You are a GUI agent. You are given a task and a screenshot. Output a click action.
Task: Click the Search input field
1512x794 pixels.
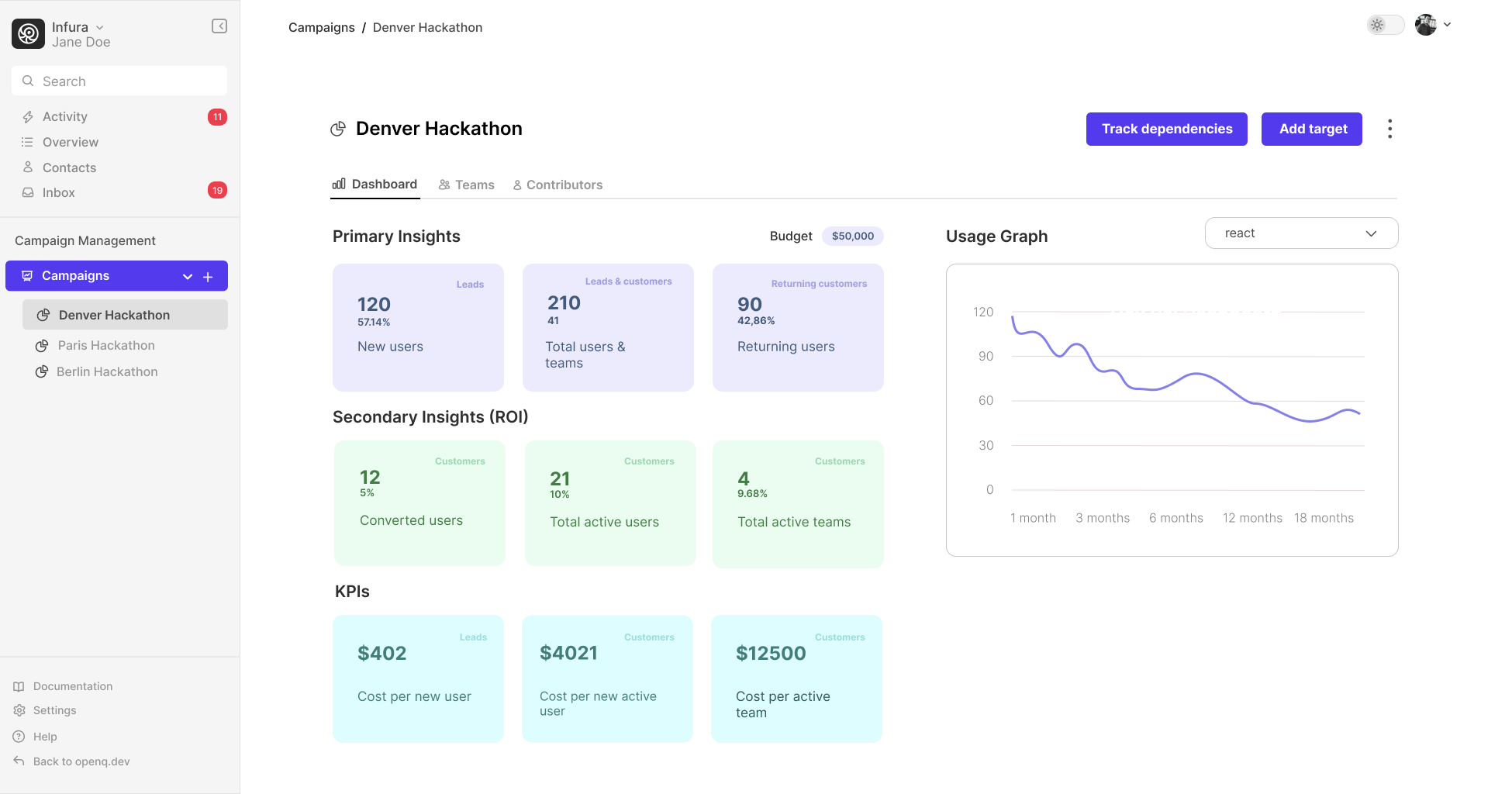(119, 81)
